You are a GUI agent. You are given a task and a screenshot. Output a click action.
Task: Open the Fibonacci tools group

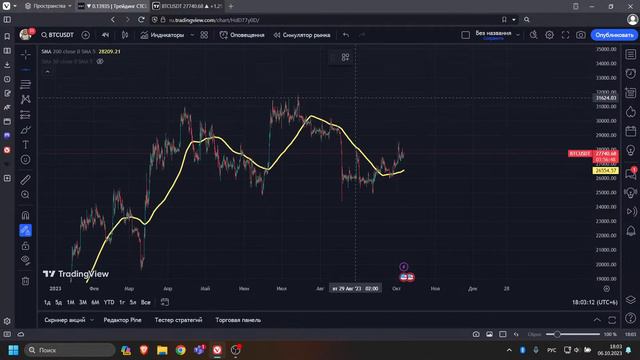point(25,84)
